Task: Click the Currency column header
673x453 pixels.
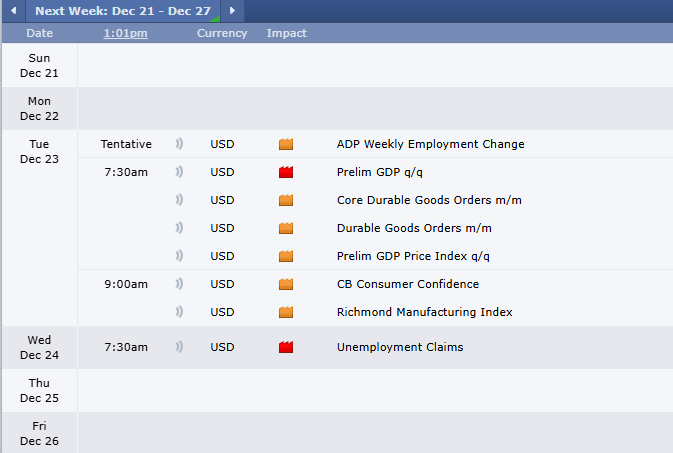Action: [221, 33]
